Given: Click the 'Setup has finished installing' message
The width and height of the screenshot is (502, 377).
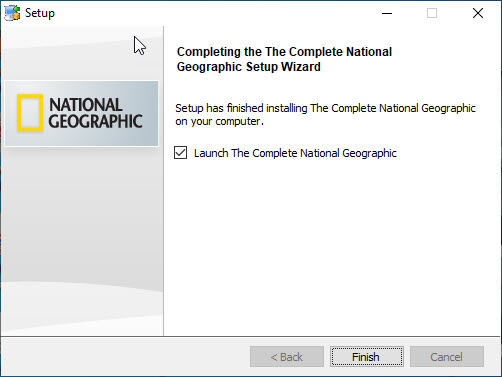Looking at the screenshot, I should click(x=325, y=115).
